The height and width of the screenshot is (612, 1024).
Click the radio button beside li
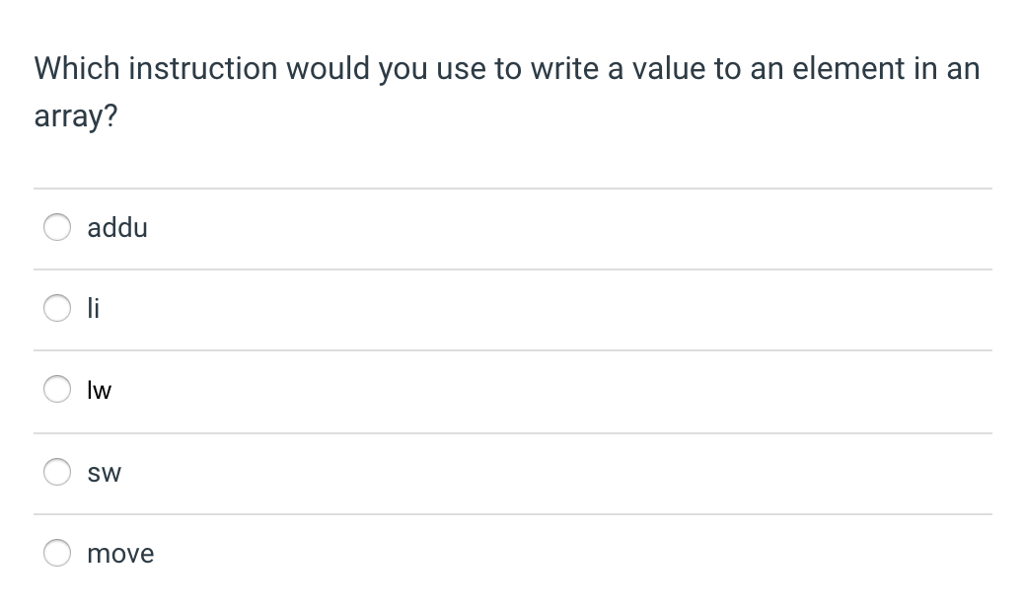(57, 308)
